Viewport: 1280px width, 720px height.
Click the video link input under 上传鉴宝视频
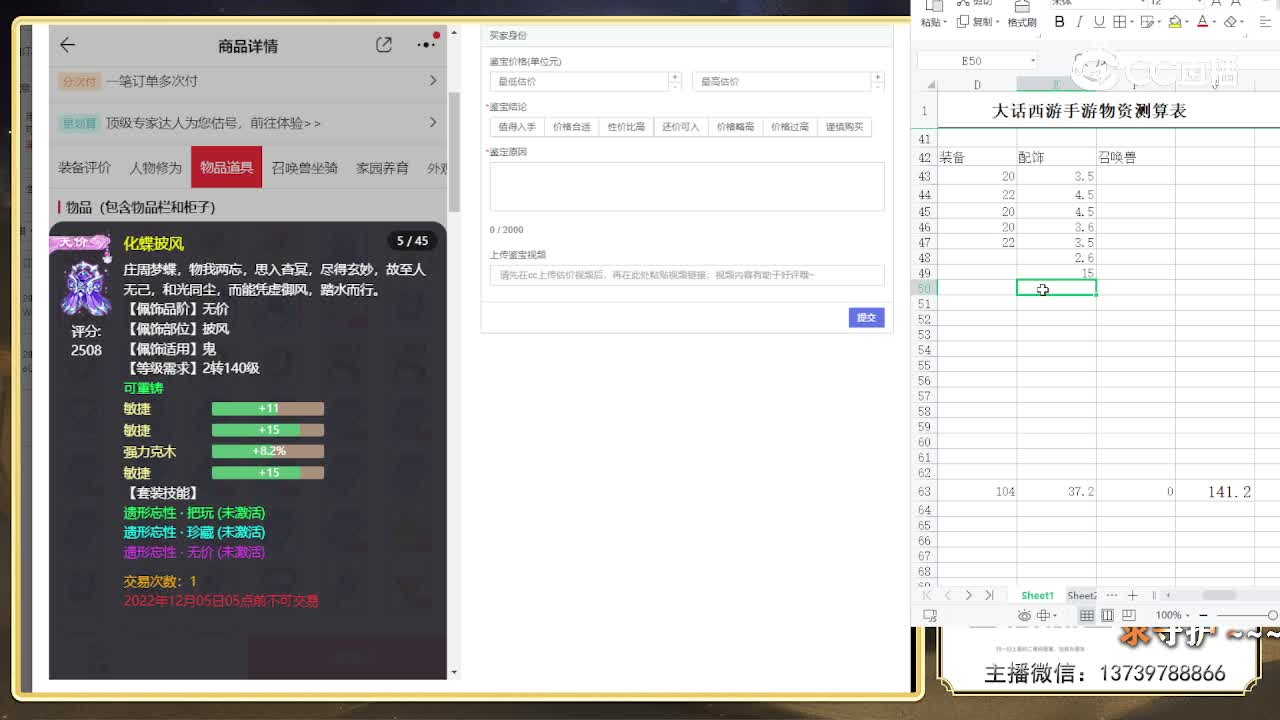point(687,275)
